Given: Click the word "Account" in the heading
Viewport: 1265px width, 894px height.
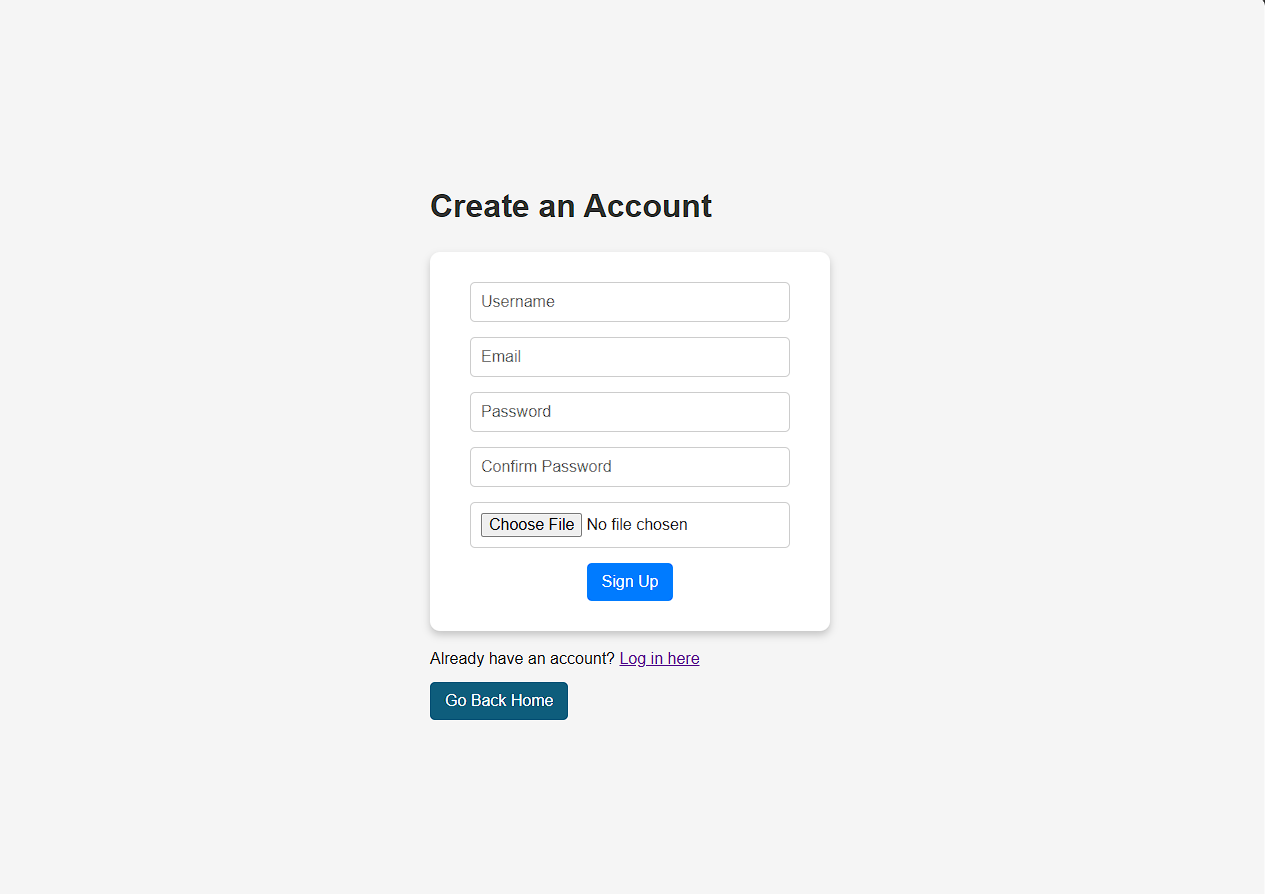Looking at the screenshot, I should (648, 206).
